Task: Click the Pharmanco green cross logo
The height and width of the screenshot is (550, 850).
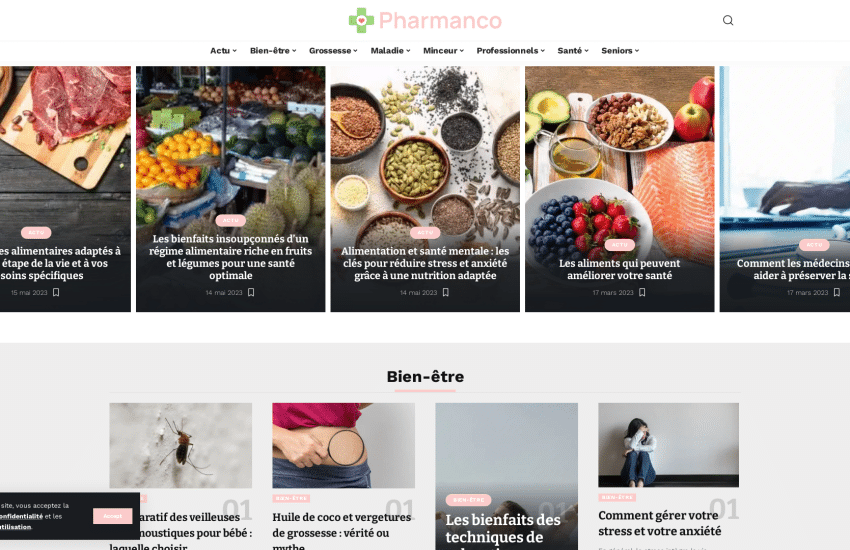Action: (361, 21)
